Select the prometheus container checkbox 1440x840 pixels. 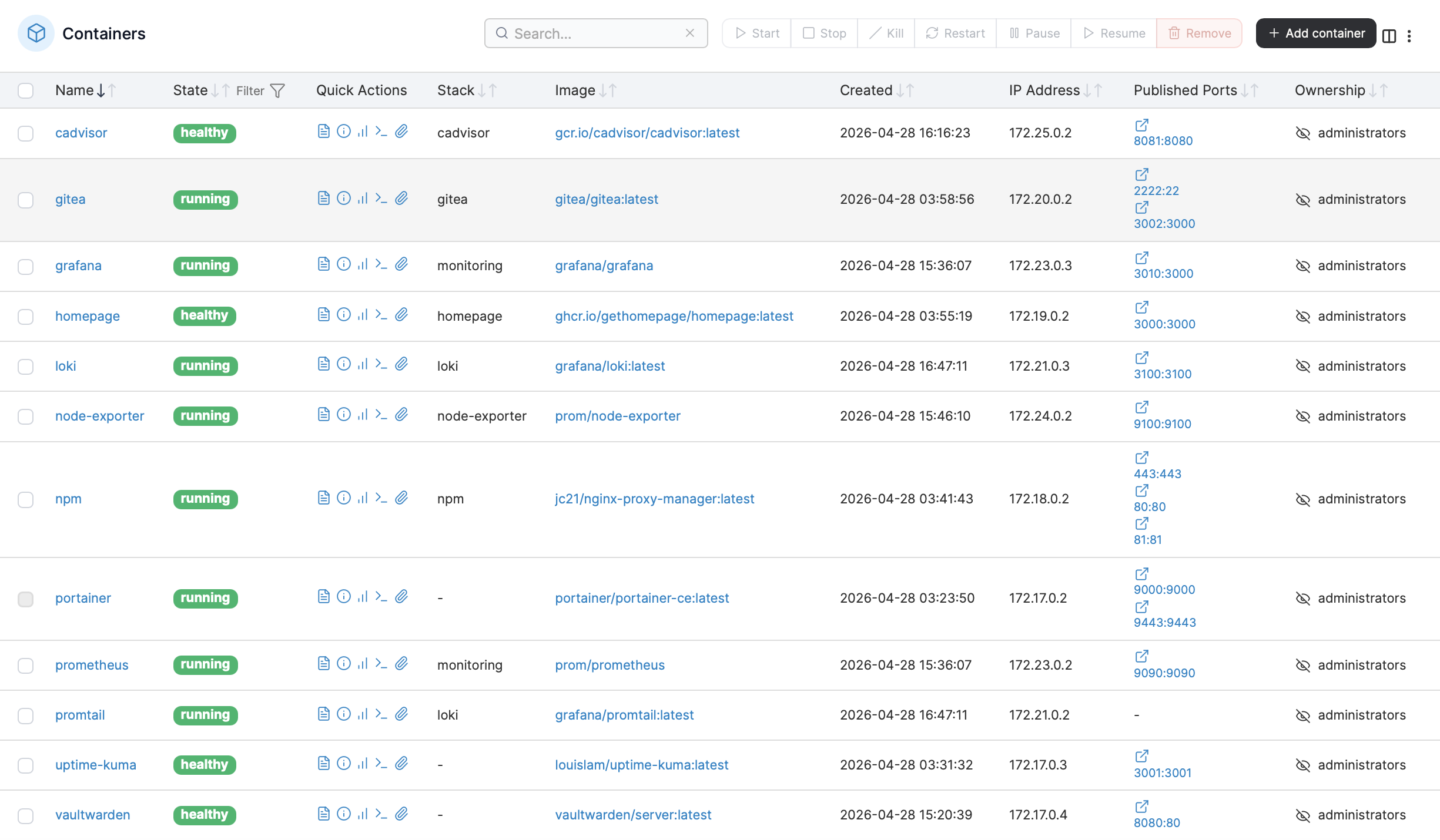(x=25, y=666)
